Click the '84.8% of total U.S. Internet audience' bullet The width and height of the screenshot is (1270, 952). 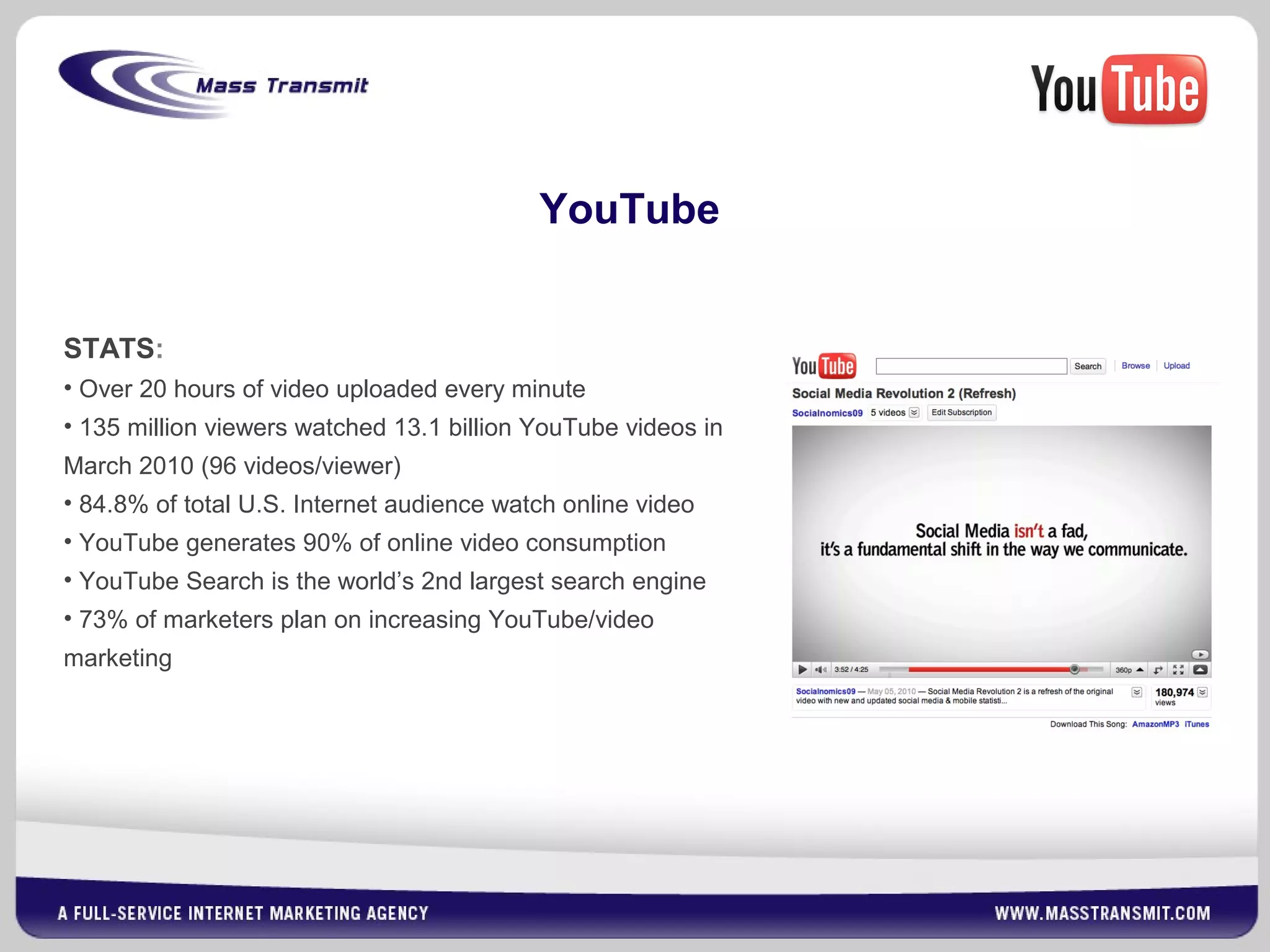(x=379, y=505)
